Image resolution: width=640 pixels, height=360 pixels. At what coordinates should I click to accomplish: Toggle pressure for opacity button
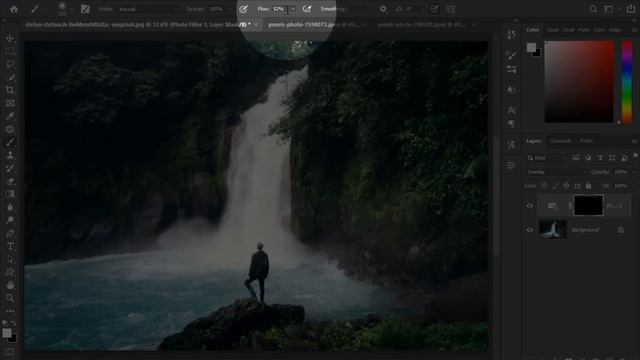tap(243, 9)
